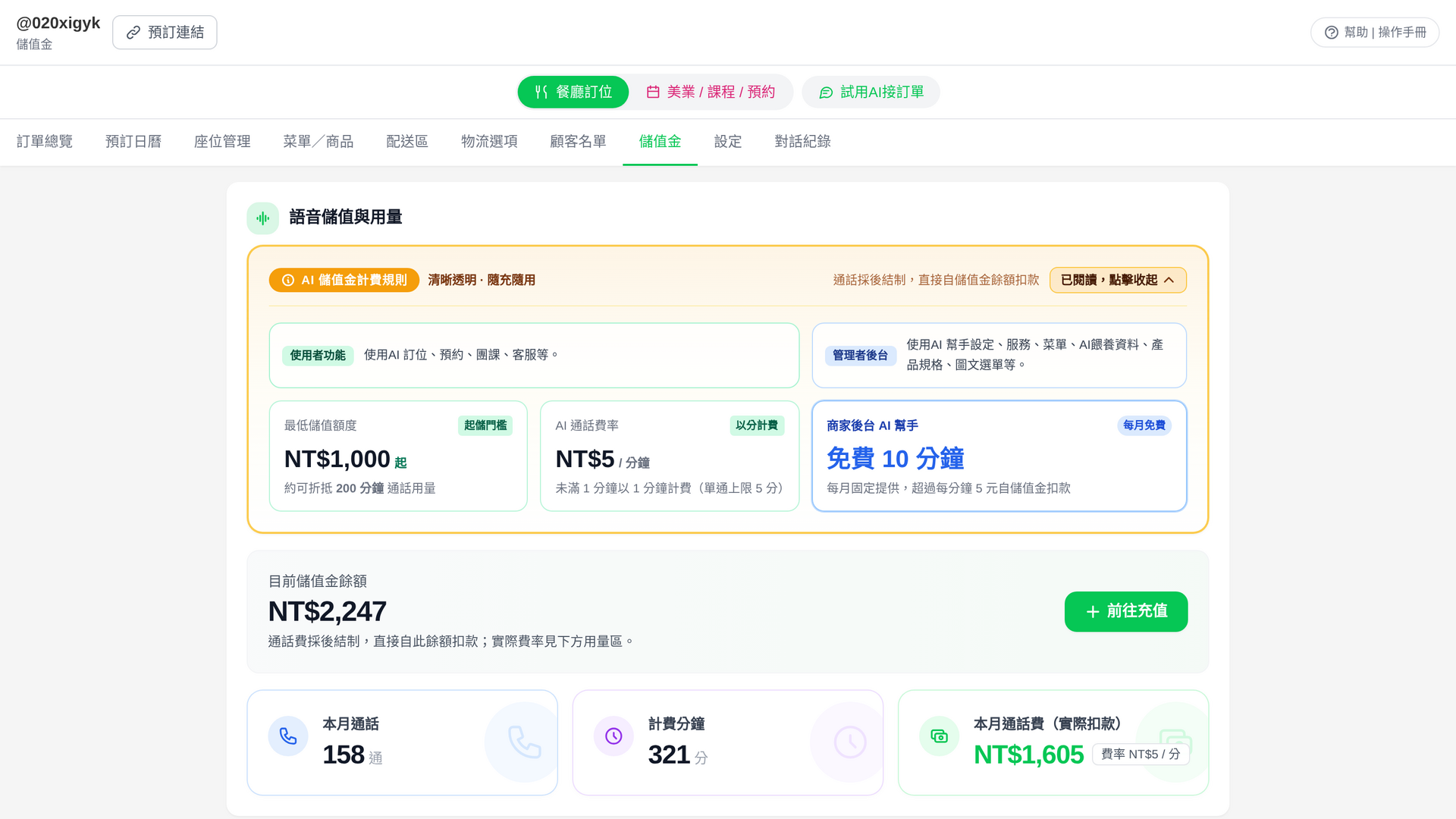The width and height of the screenshot is (1456, 819).
Task: Click the info icon in AI 儲值金計費規則 badge
Action: 288,281
